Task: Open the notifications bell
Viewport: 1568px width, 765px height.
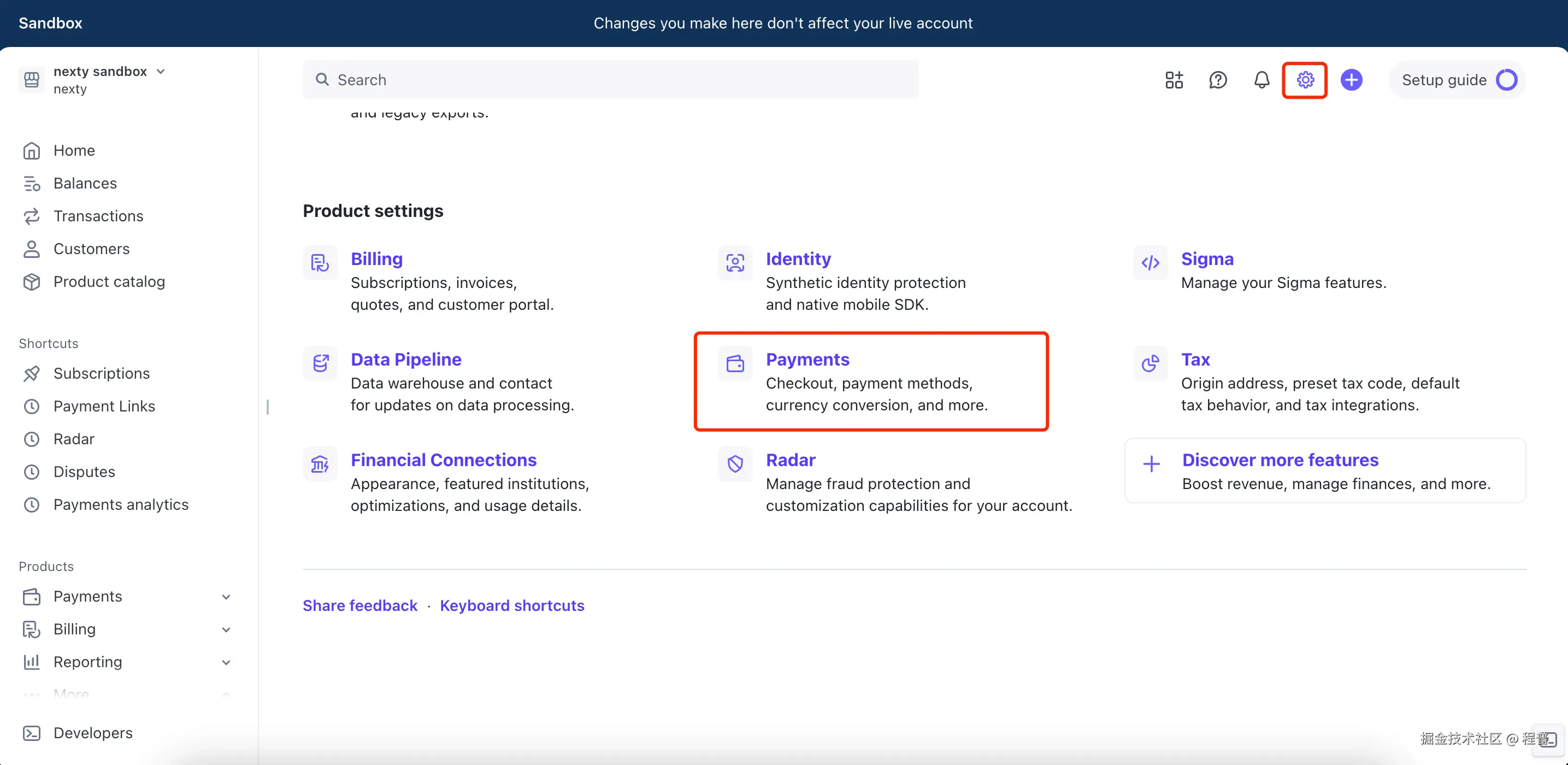Action: [x=1261, y=80]
